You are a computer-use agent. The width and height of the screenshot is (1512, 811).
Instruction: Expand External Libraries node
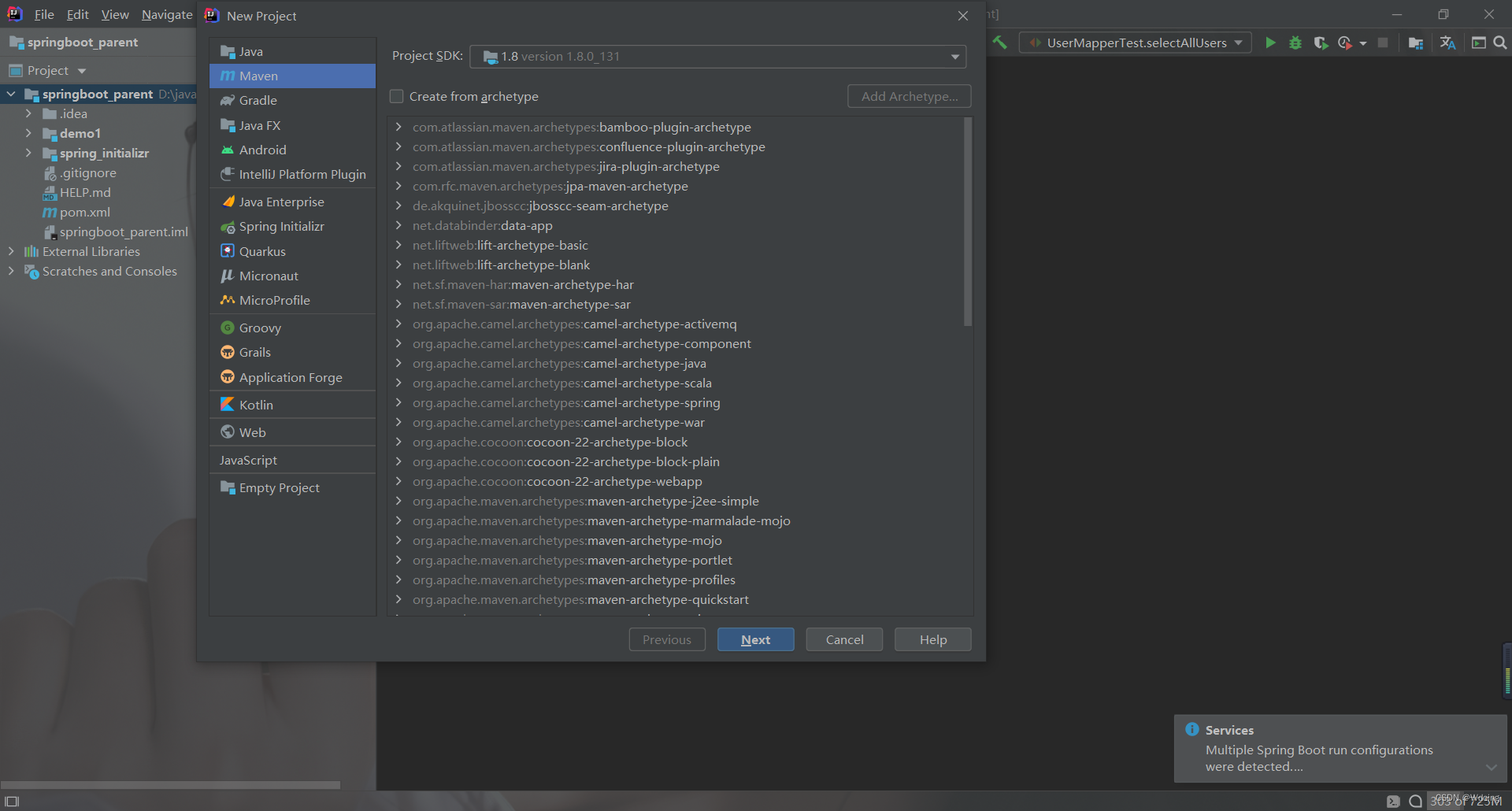11,251
